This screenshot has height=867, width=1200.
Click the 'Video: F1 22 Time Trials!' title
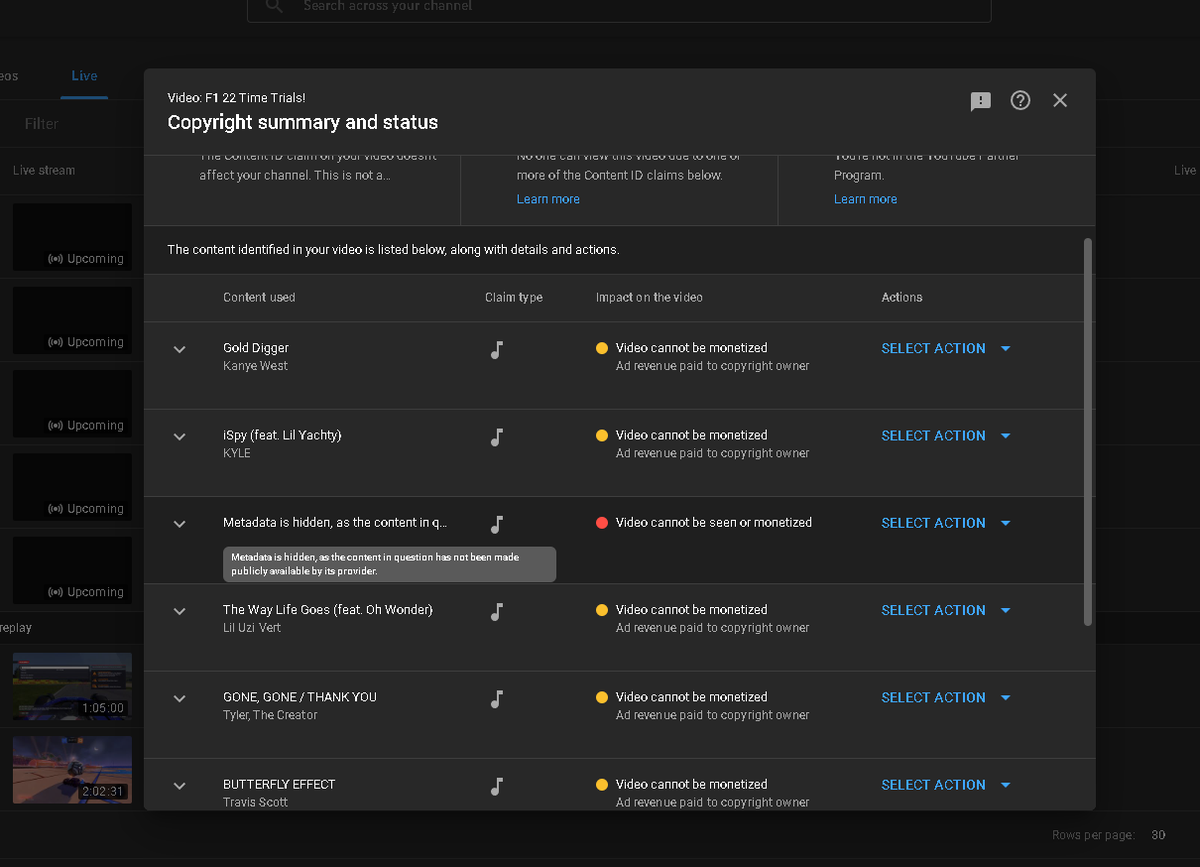[237, 98]
